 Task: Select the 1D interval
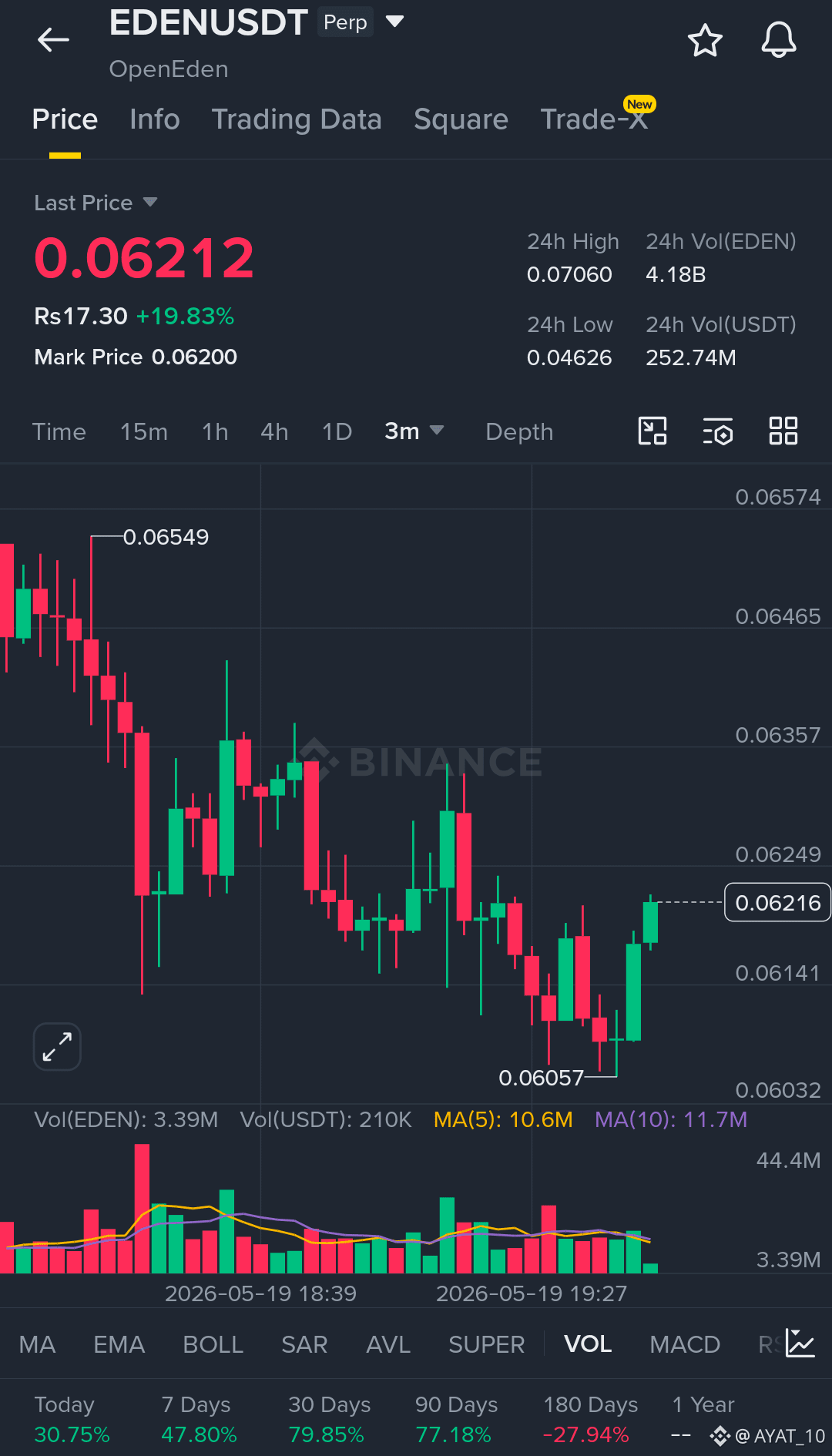[337, 431]
